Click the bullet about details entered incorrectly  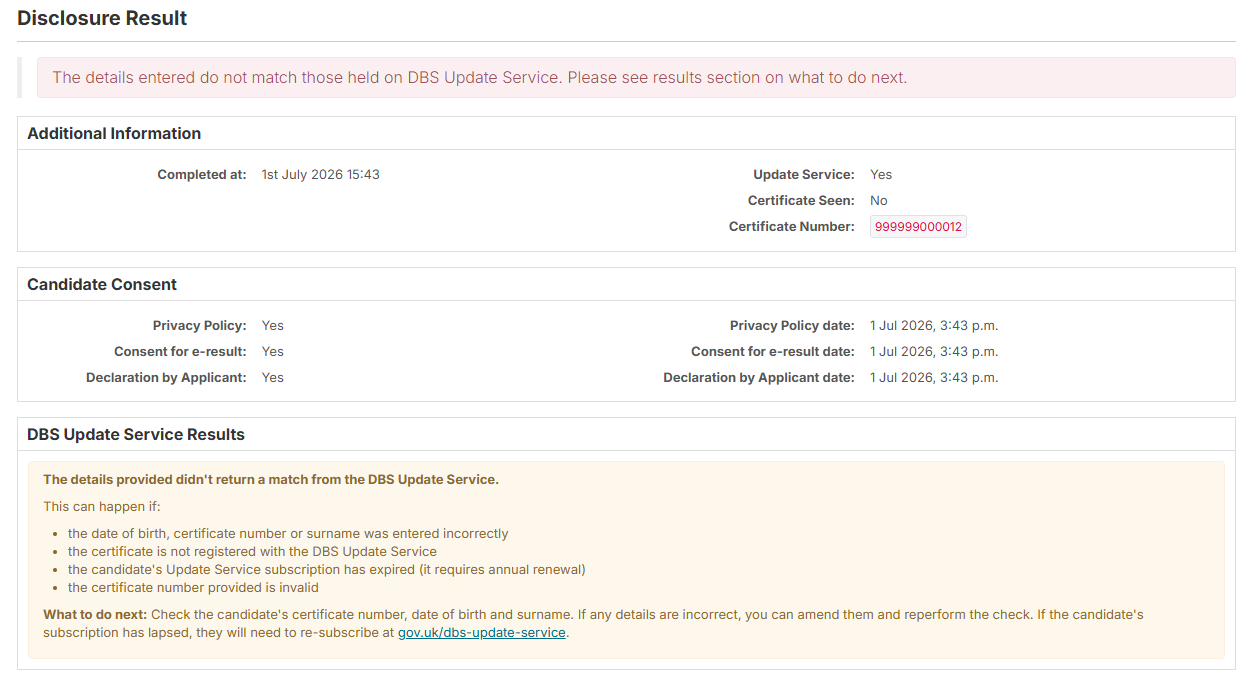coord(288,534)
